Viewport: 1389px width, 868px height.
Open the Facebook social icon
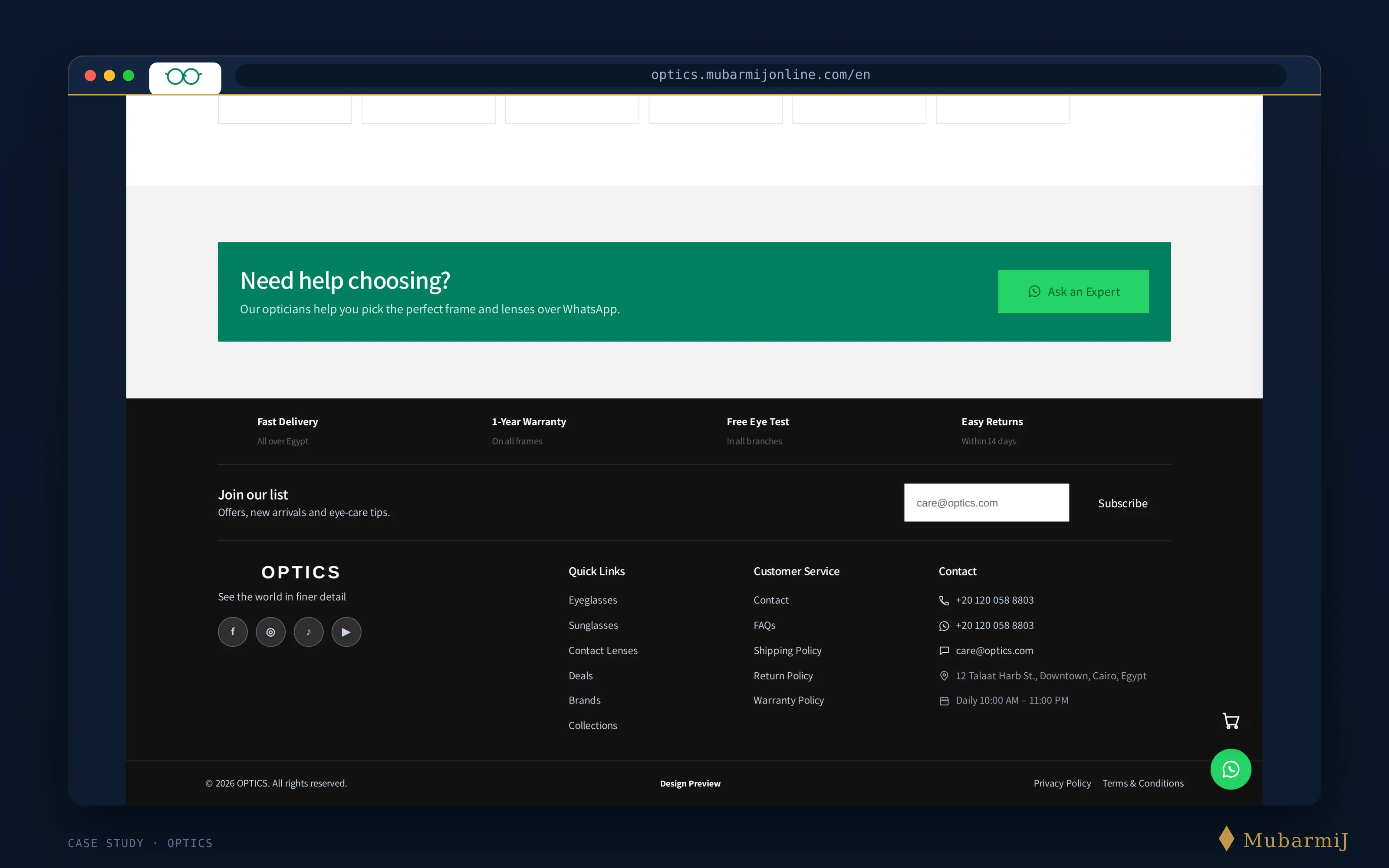tap(233, 631)
